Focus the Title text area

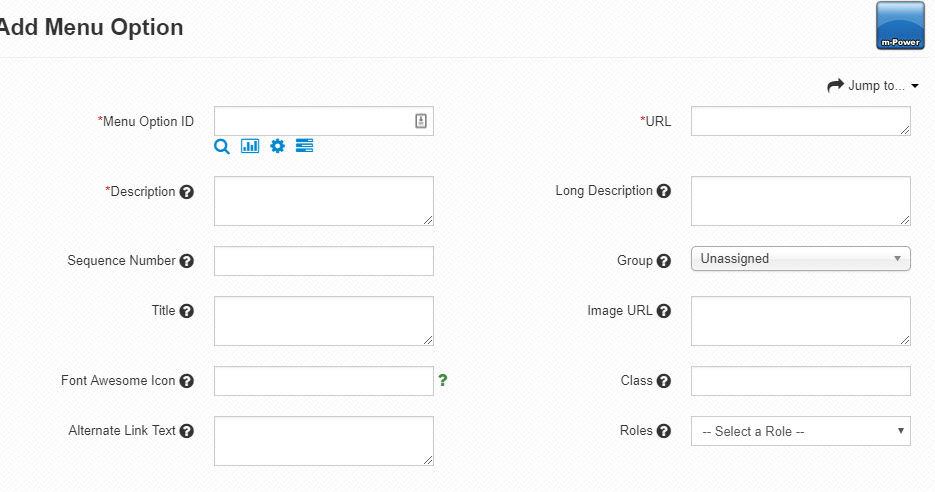(324, 321)
